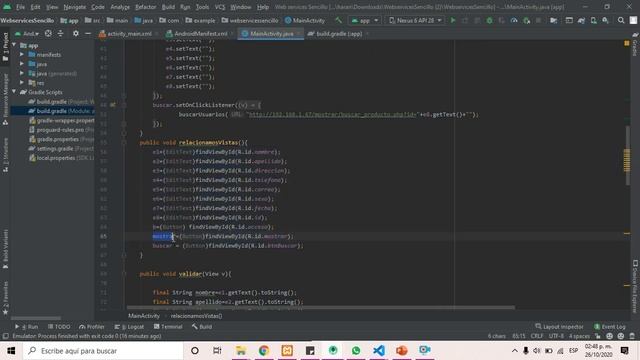Open Visual Studio Code from taskbar

pos(379,351)
